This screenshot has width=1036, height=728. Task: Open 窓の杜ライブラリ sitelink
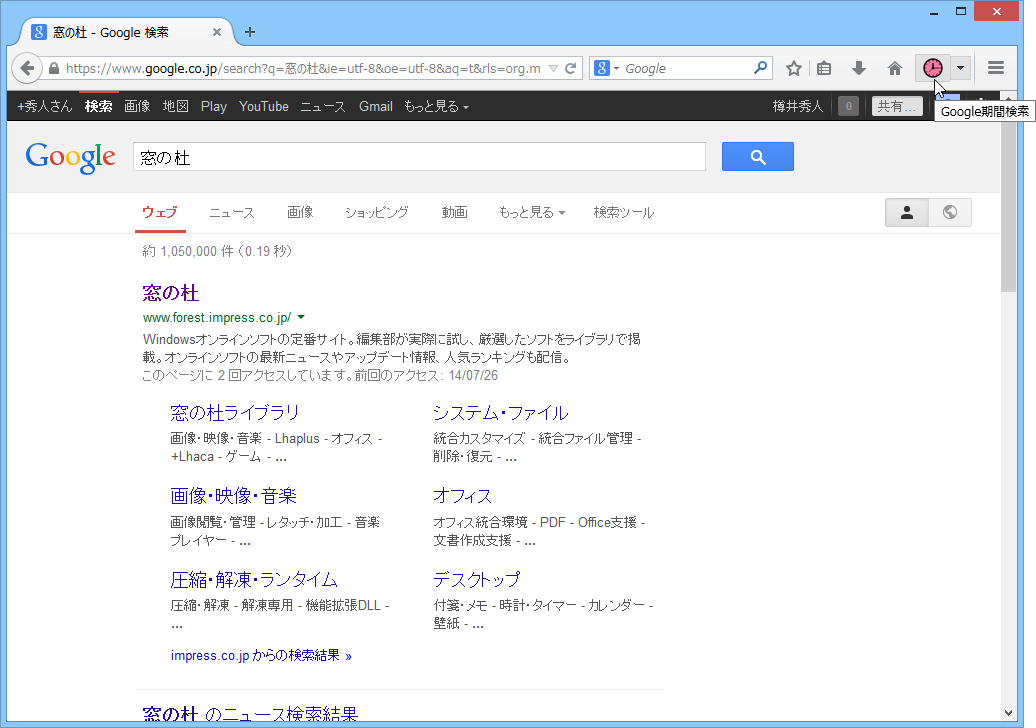point(235,413)
